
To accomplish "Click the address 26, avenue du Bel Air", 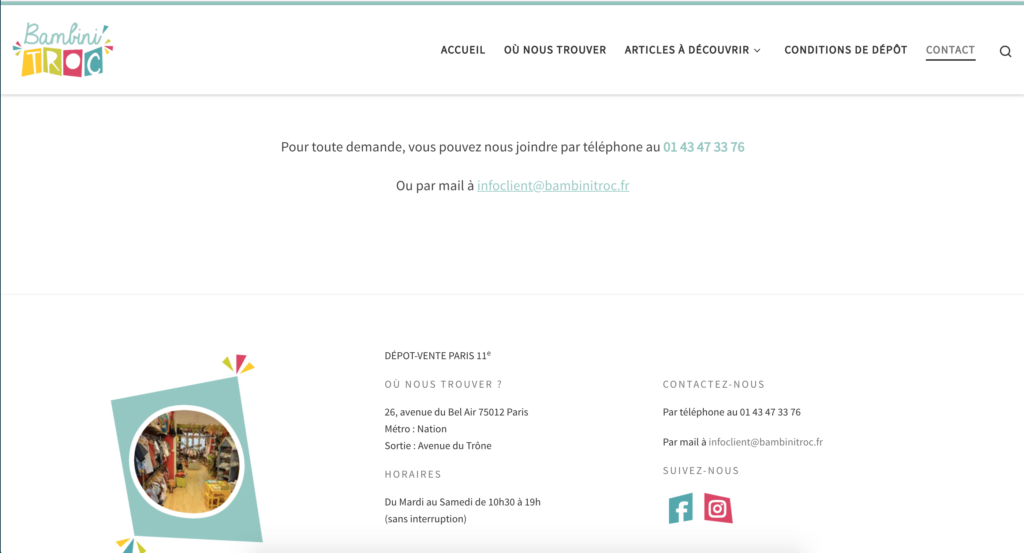I will (x=456, y=412).
